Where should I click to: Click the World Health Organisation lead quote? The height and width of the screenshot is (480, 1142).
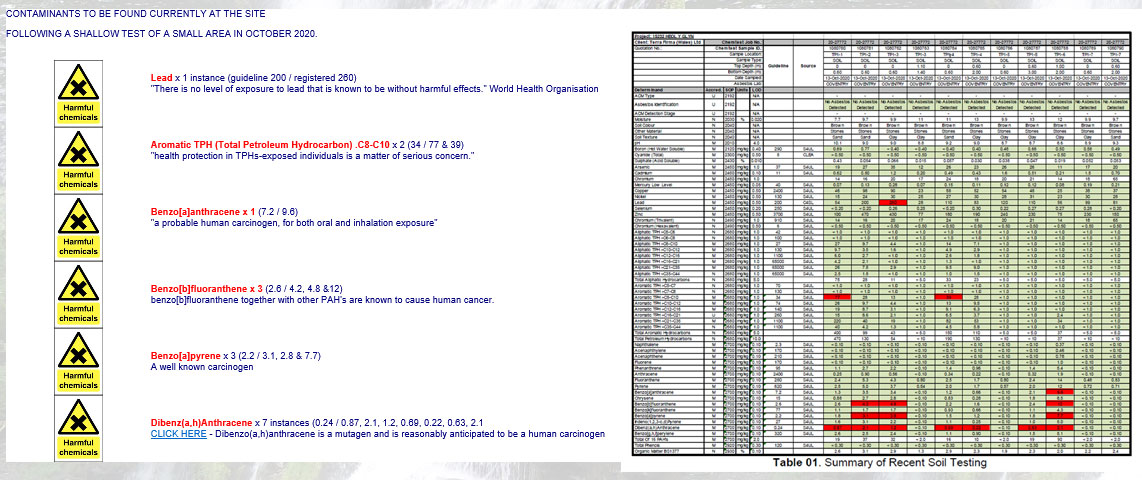[x=374, y=89]
